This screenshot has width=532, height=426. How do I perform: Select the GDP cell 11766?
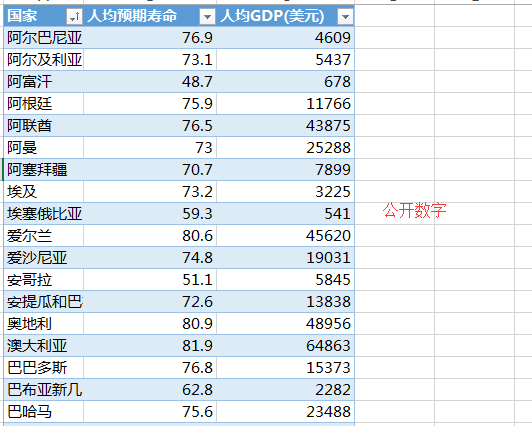(285, 104)
